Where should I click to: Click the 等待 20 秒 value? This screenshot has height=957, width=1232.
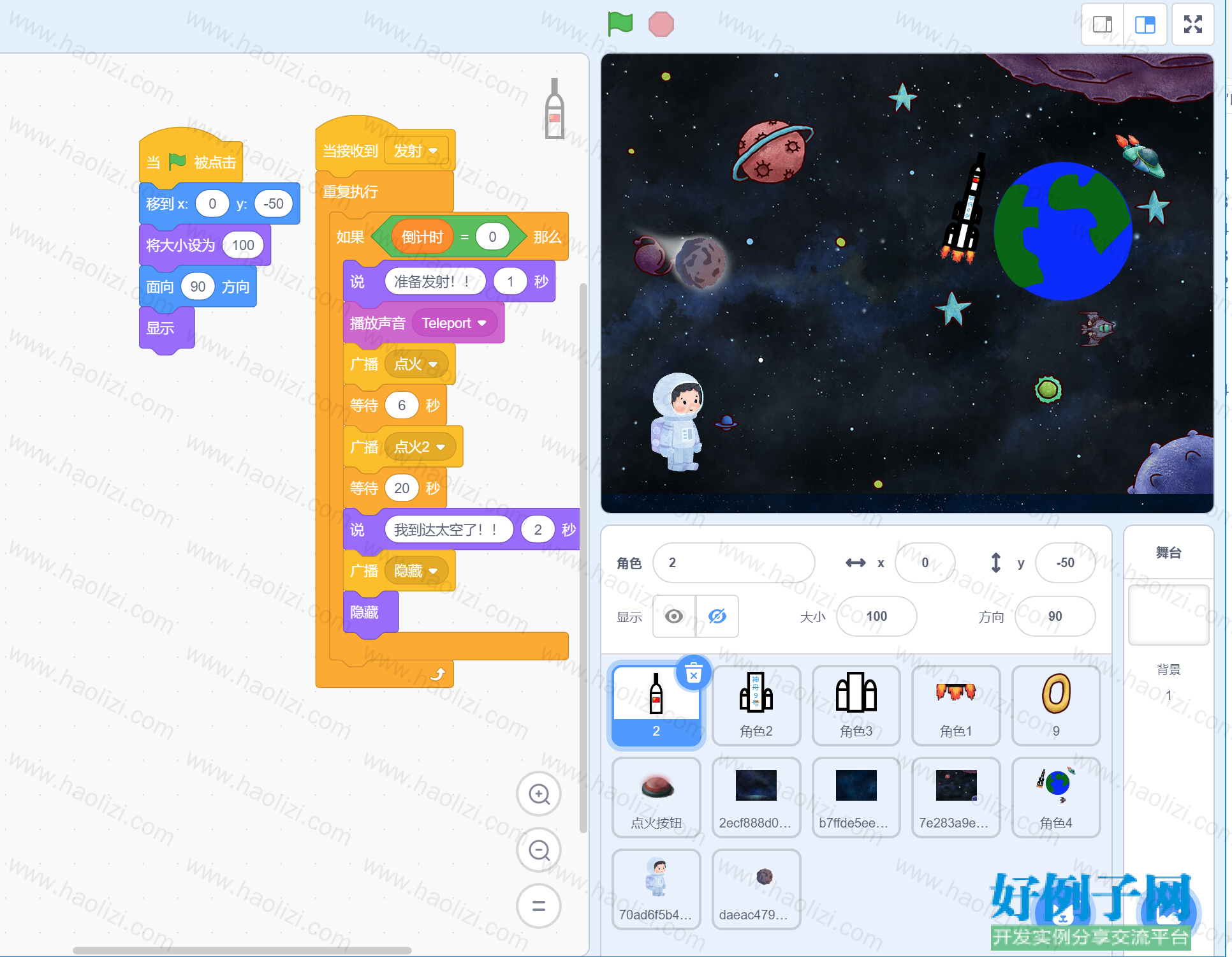pos(402,488)
